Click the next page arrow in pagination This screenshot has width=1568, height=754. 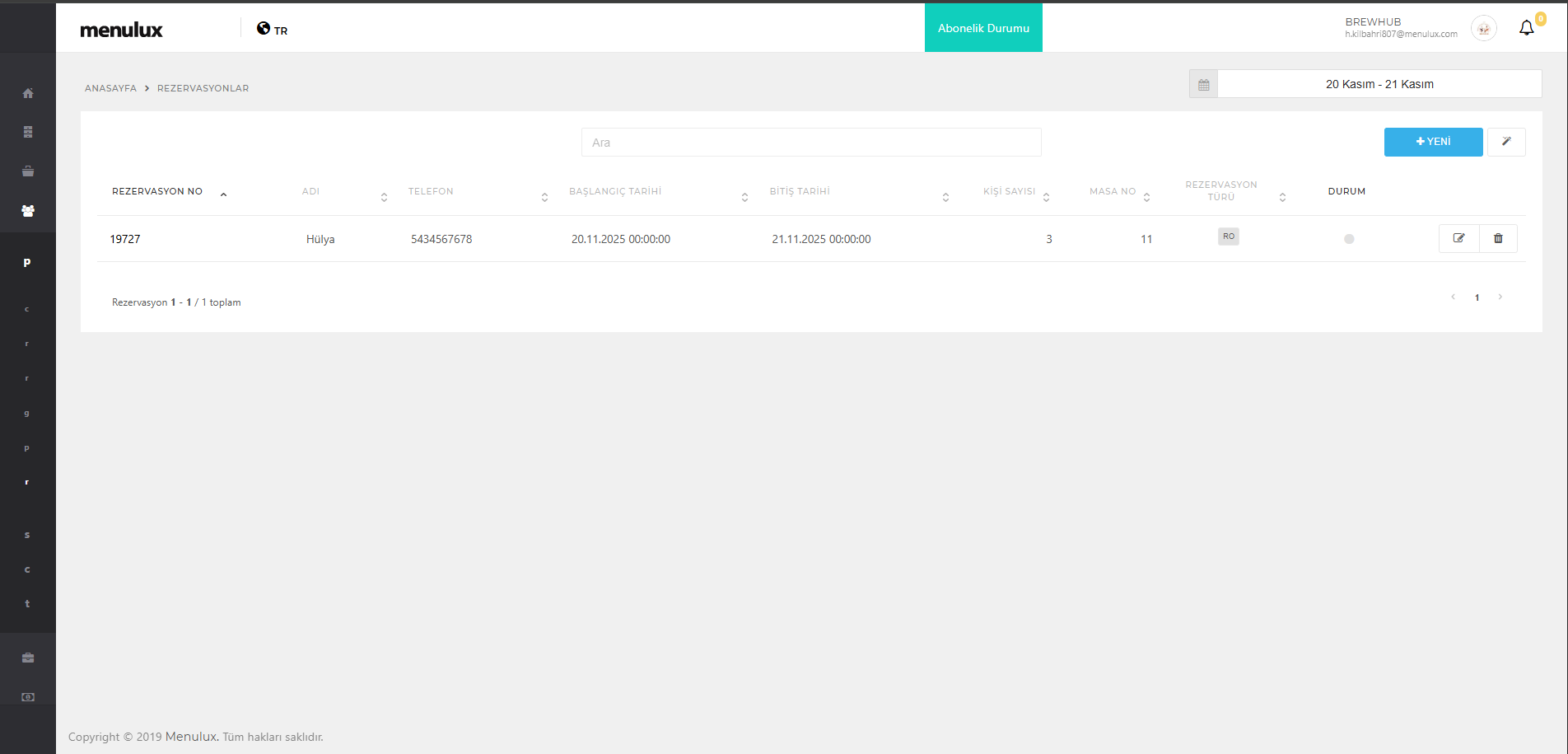click(1500, 297)
